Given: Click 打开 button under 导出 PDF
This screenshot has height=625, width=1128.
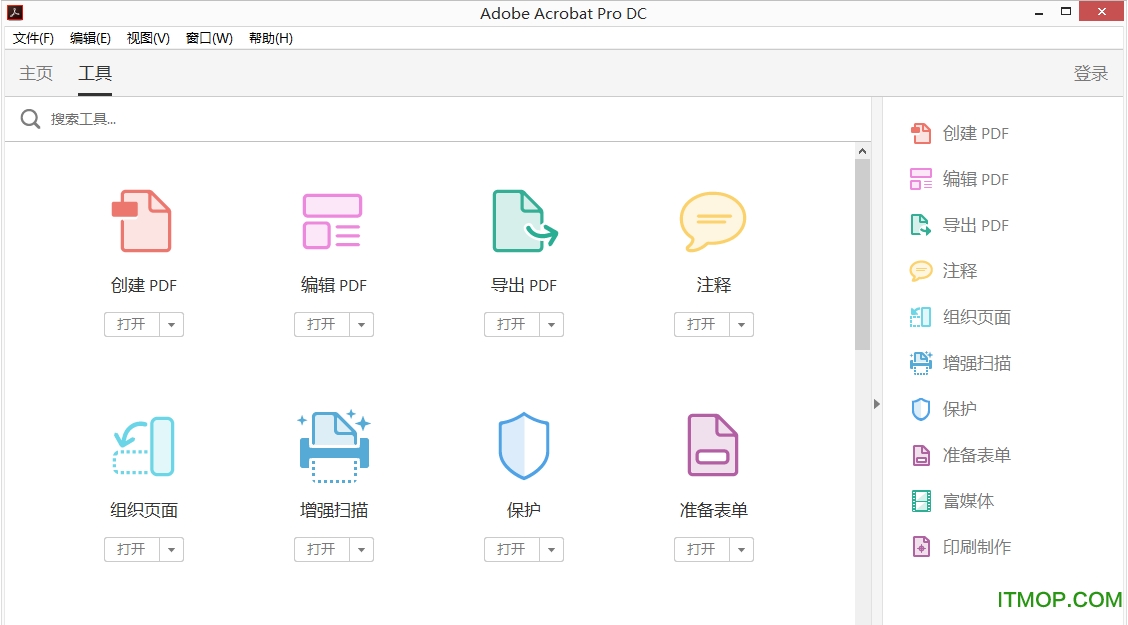Looking at the screenshot, I should [x=511, y=324].
